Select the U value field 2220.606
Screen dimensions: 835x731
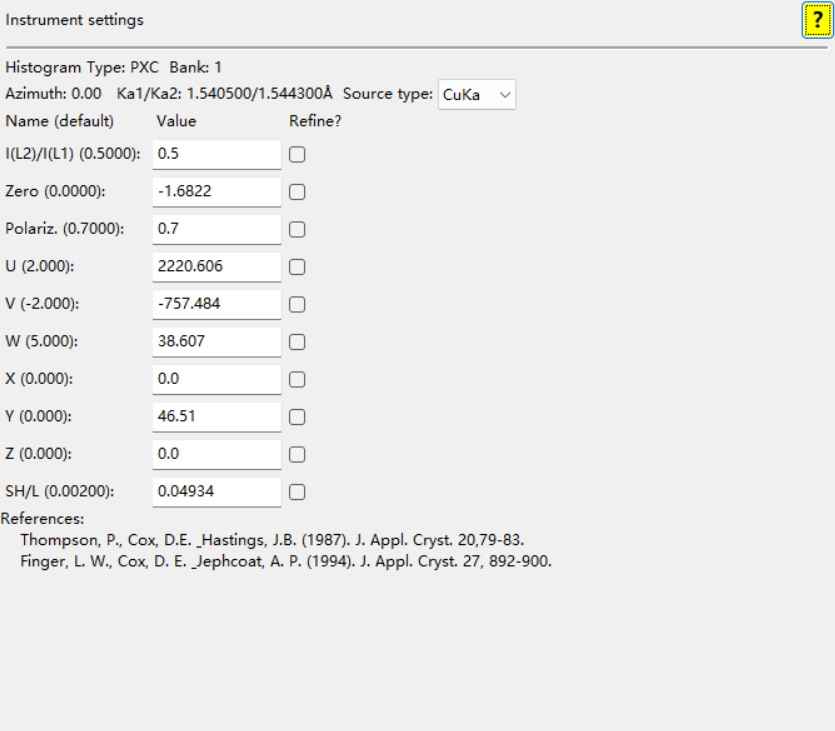[217, 267]
